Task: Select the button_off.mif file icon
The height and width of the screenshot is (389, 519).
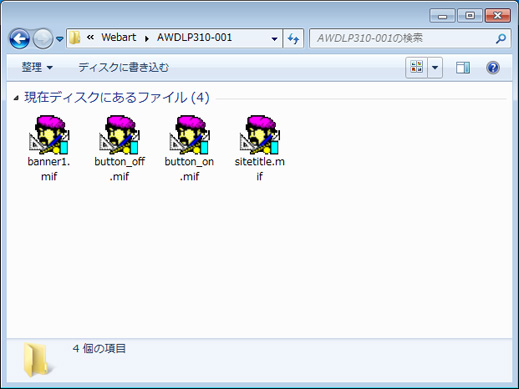Action: click(119, 135)
